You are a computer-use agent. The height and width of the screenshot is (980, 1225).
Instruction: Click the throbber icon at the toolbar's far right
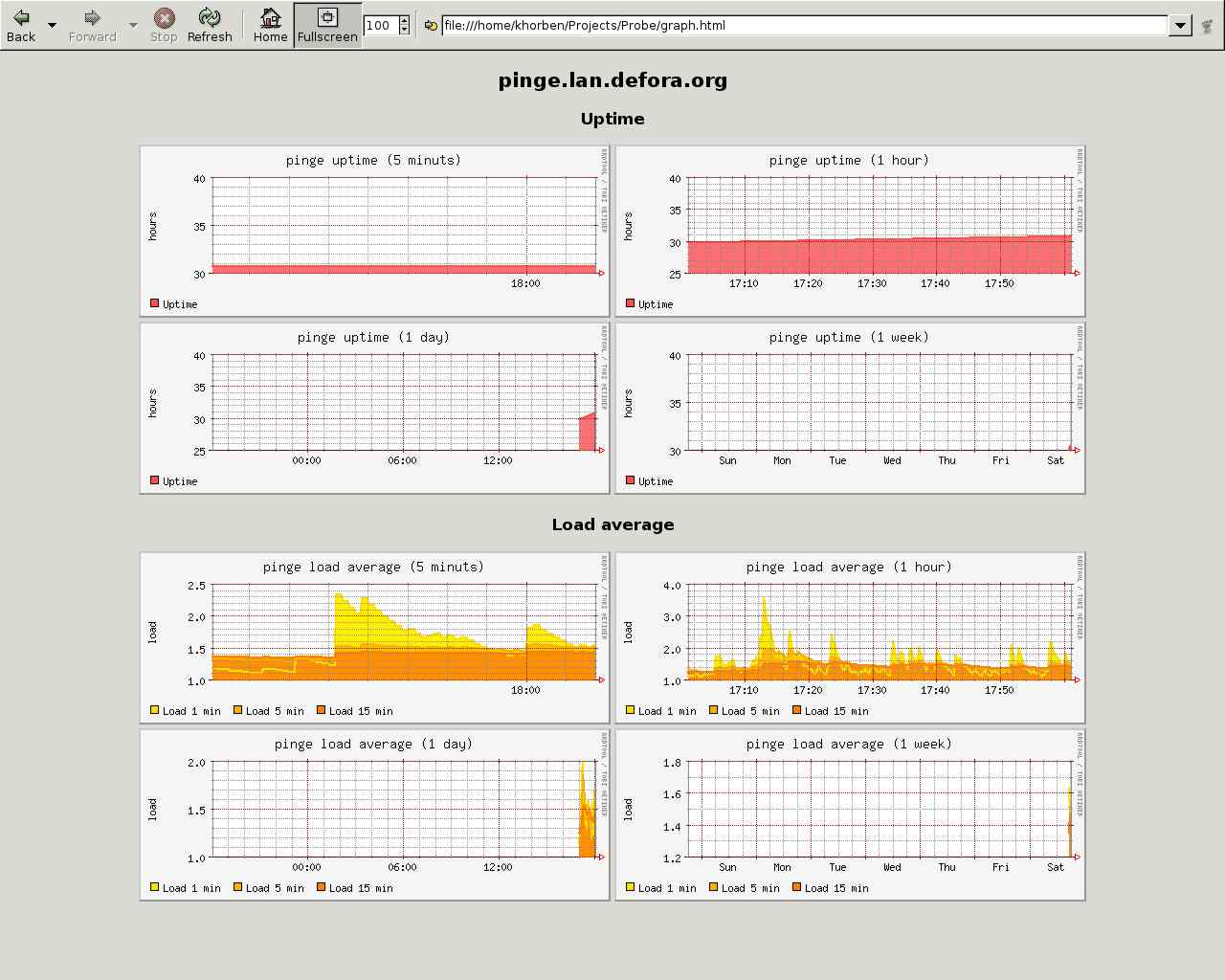coord(1207,26)
